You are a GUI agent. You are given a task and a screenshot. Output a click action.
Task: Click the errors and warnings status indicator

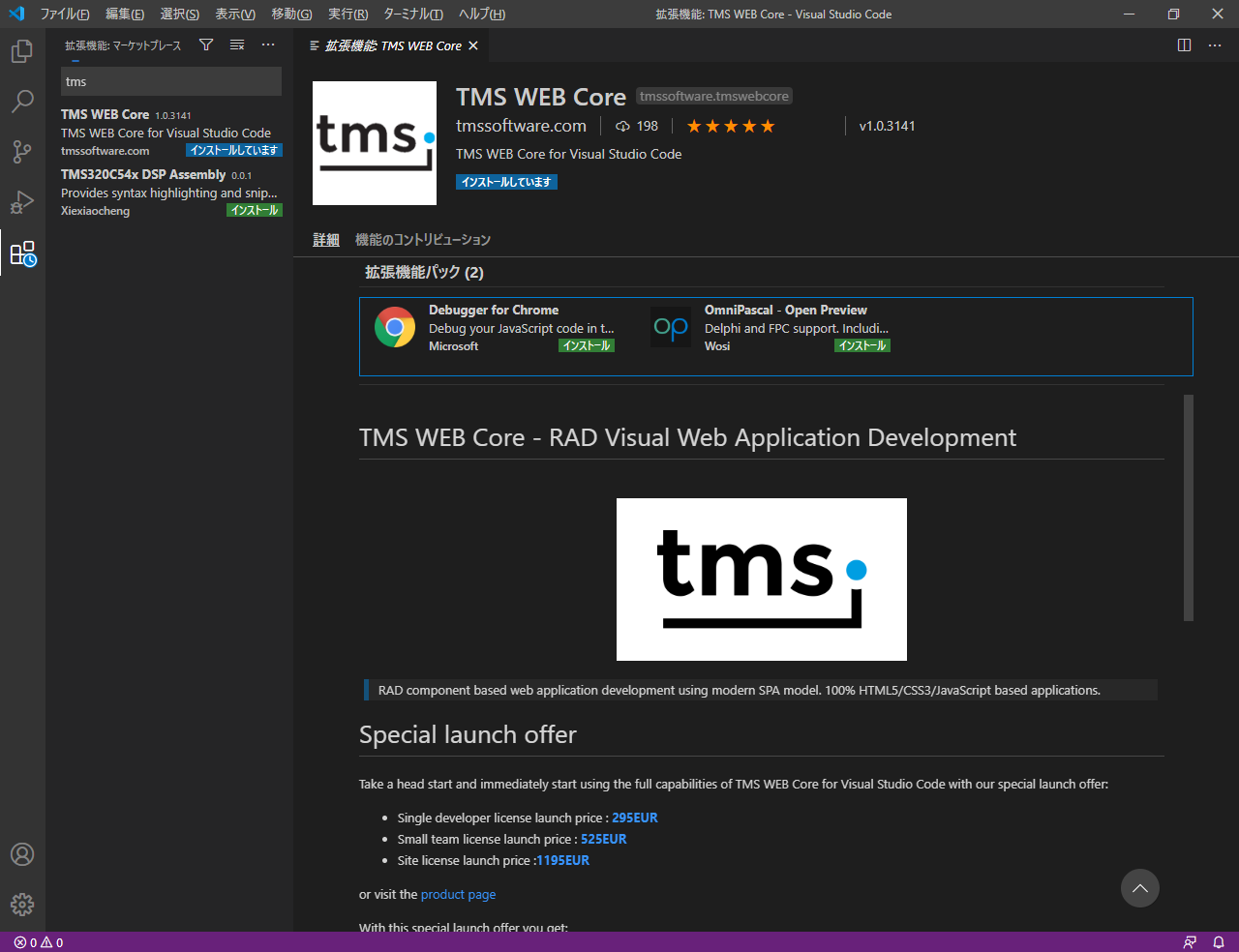(x=39, y=942)
